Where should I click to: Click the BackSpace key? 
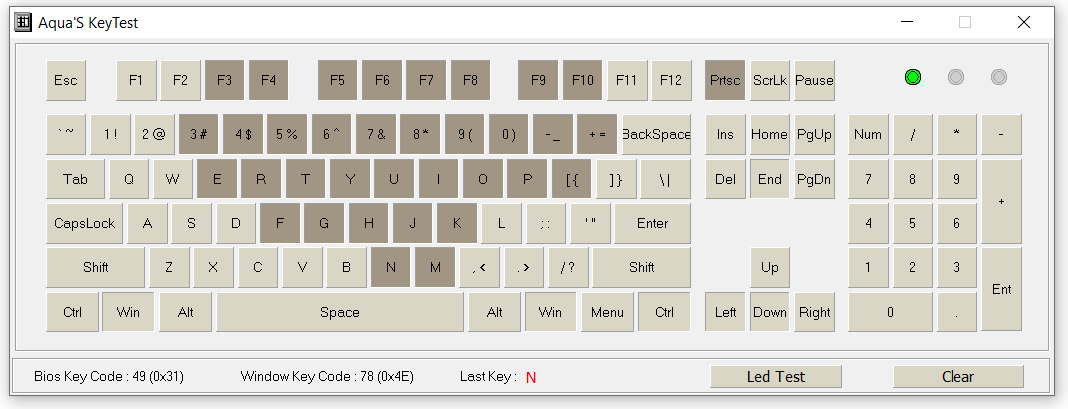pyautogui.click(x=656, y=134)
